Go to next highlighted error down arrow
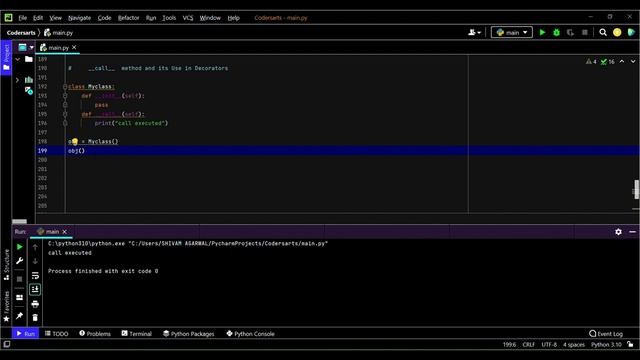The image size is (640, 360). click(x=633, y=62)
